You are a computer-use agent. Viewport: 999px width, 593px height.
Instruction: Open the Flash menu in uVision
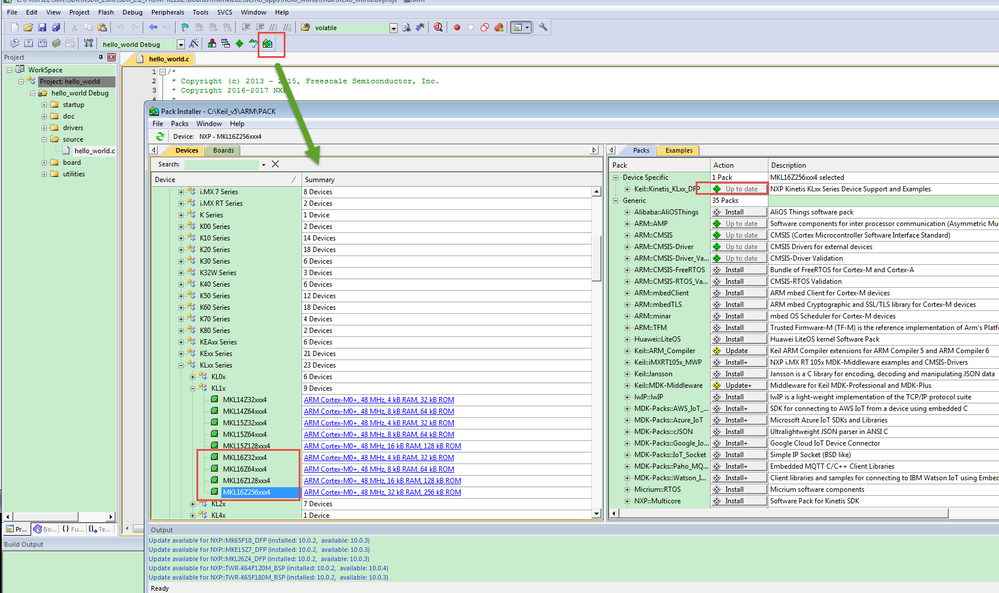106,12
